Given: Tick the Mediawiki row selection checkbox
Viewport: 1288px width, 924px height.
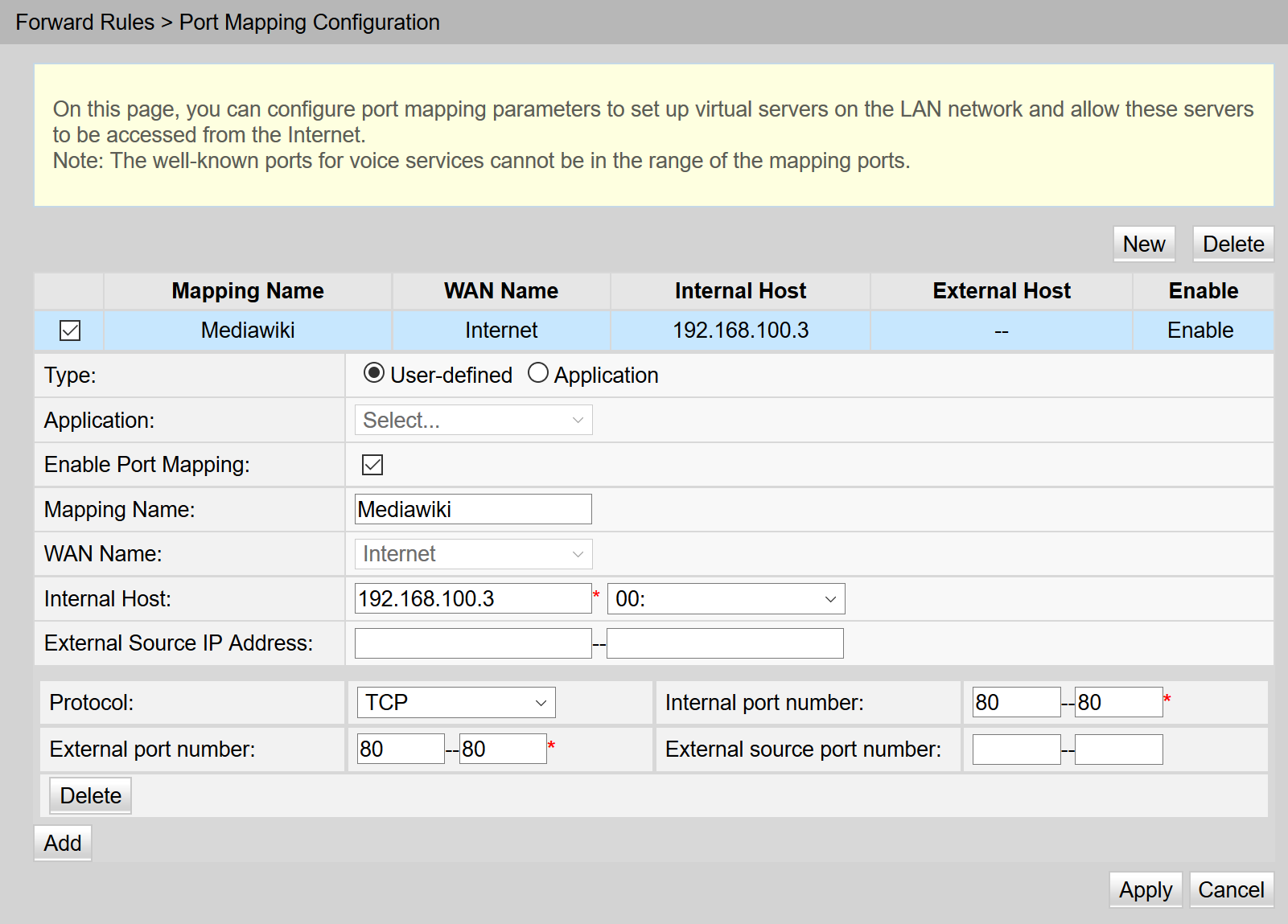Looking at the screenshot, I should point(70,331).
